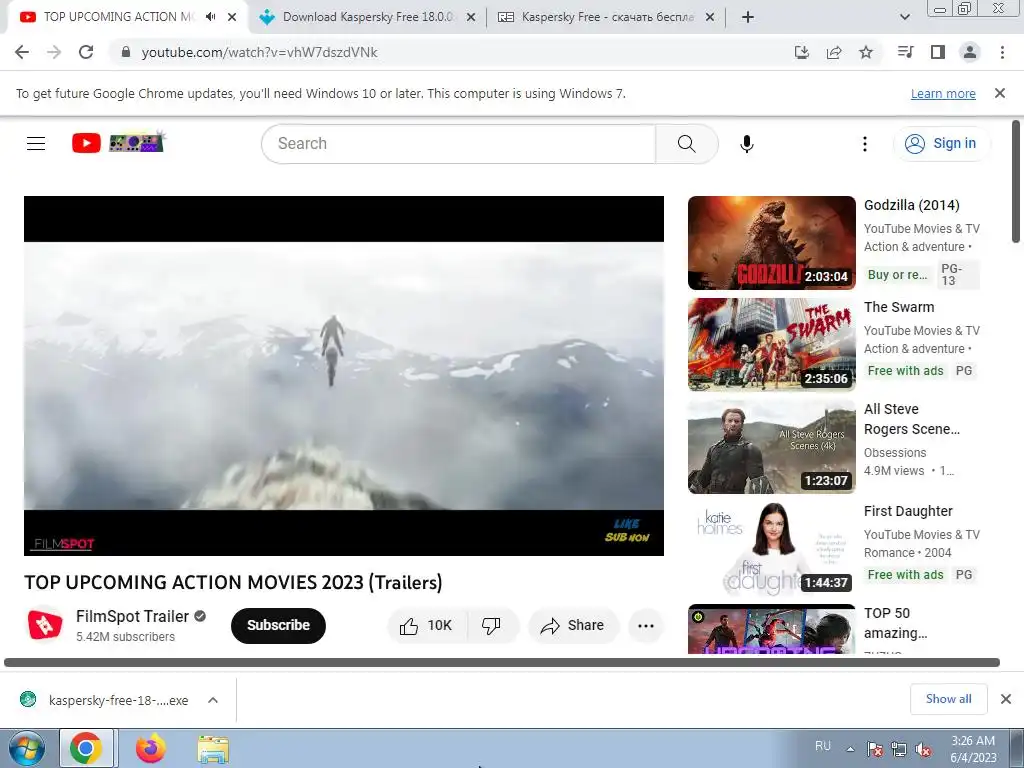Click the Action Center flag tray icon
1024x768 pixels.
875,749
